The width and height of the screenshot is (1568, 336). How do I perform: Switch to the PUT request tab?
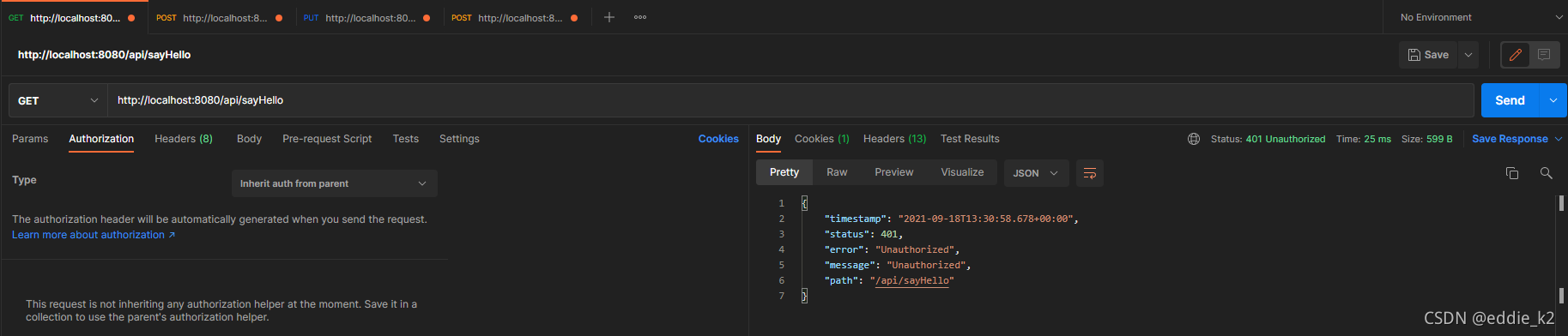[366, 17]
